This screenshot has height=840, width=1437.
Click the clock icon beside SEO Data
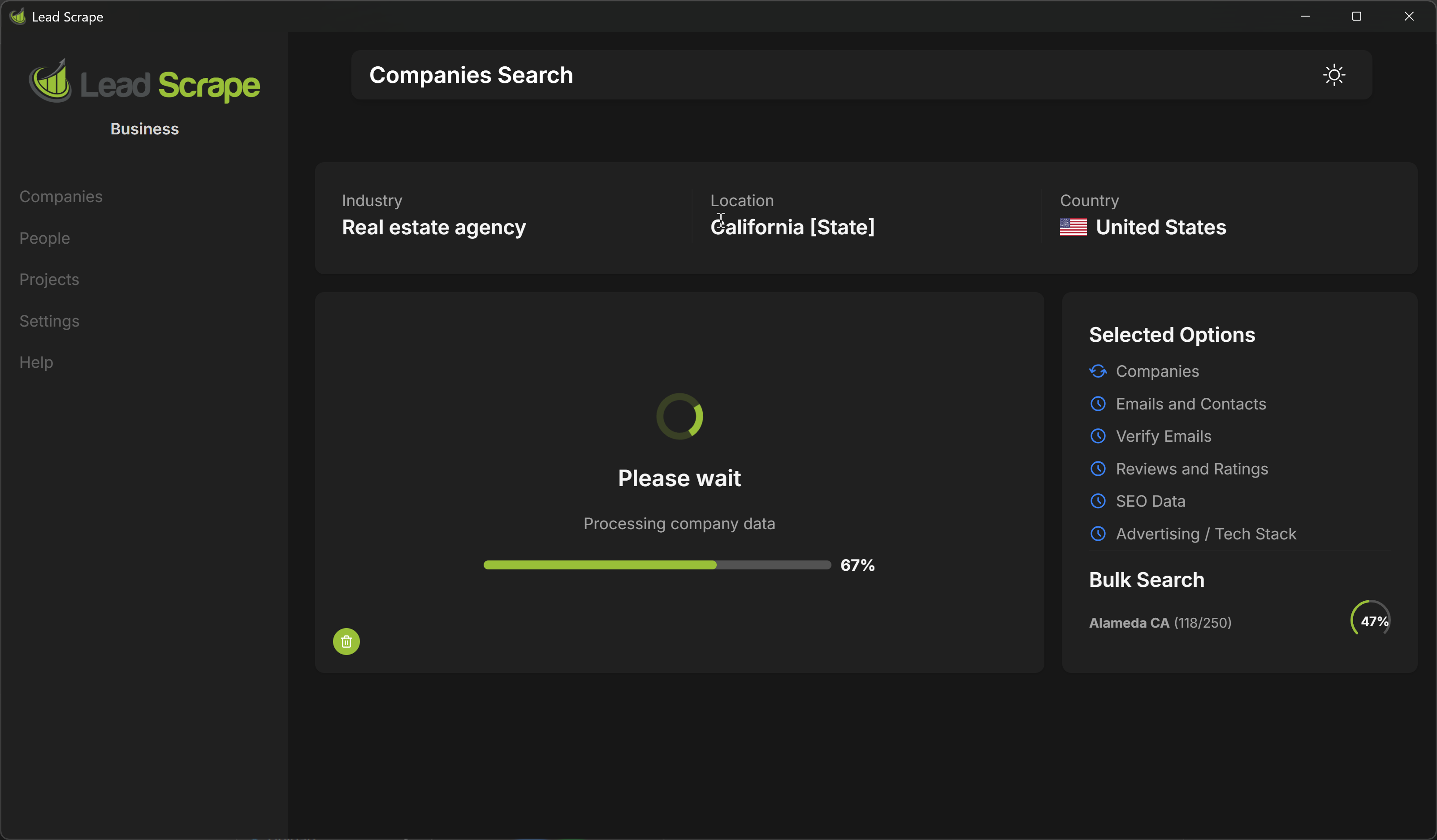pos(1098,501)
